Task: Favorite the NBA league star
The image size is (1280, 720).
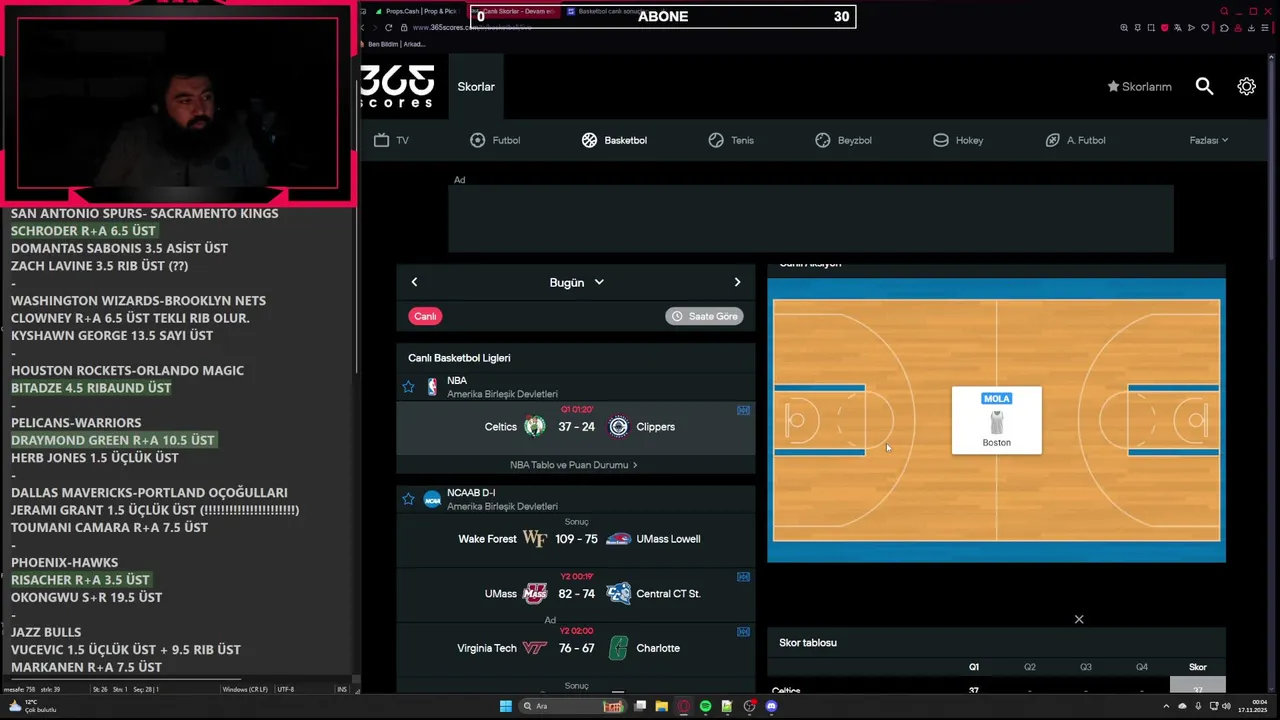Action: (x=408, y=386)
